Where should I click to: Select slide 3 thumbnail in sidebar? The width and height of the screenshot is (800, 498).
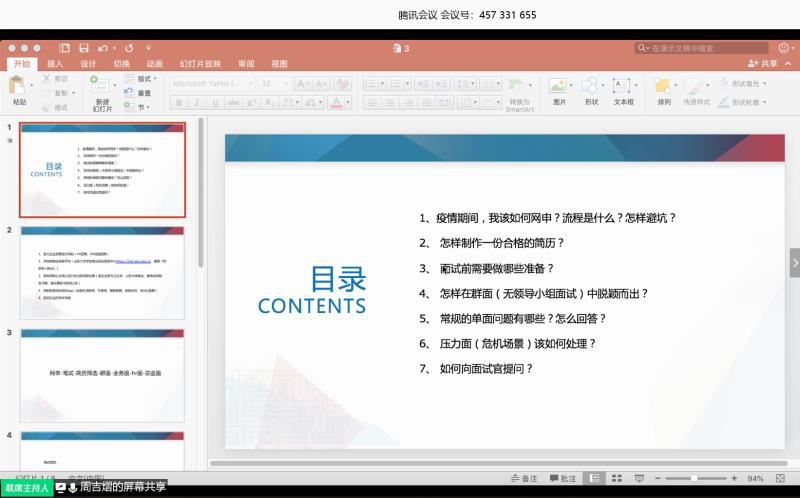point(102,371)
